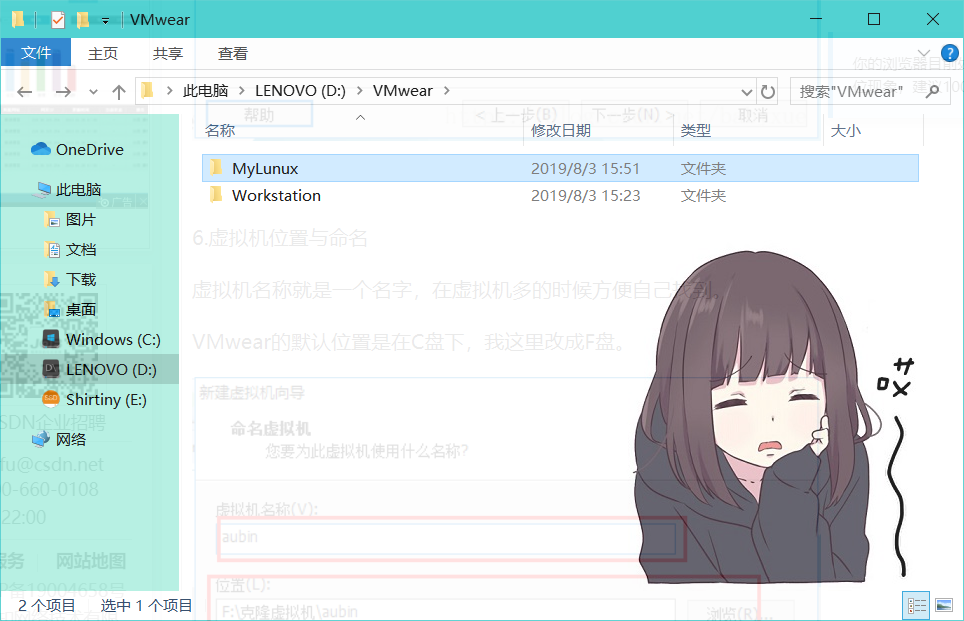
Task: Click Workstation date 2019/8/3 15:23
Action: point(585,196)
